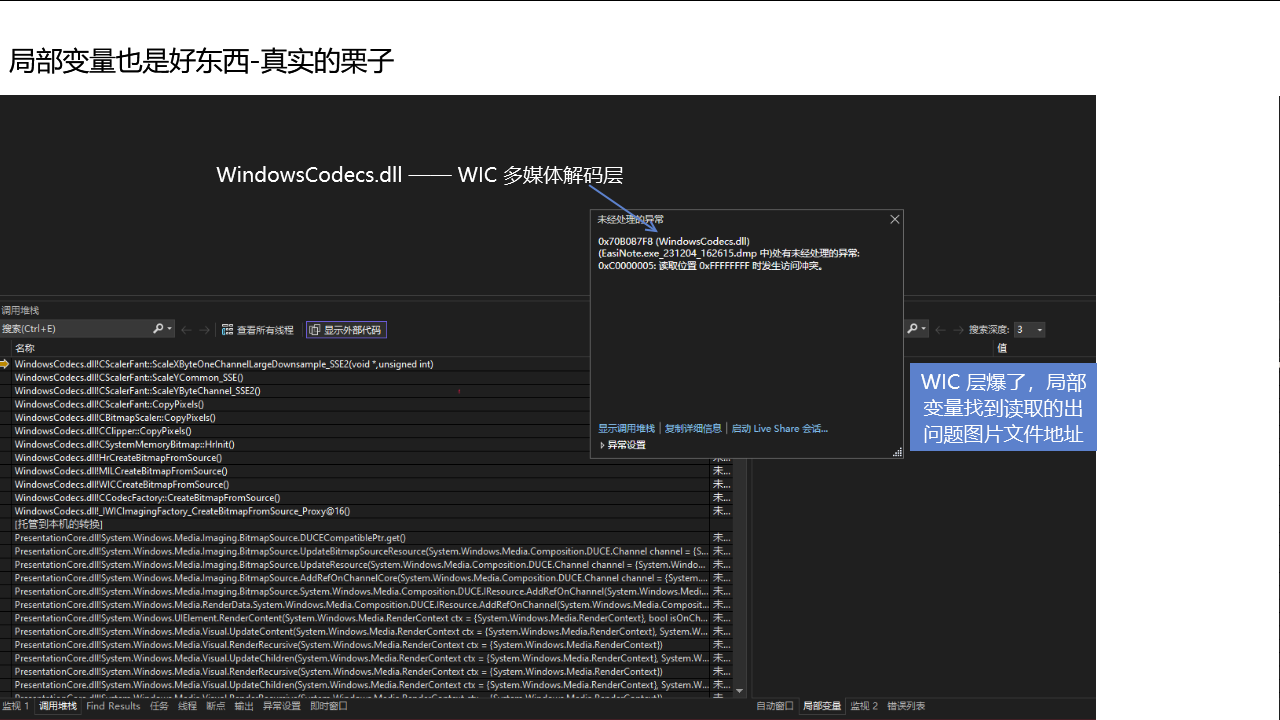Click the 显示调用堆栈 link

pyautogui.click(x=626, y=428)
